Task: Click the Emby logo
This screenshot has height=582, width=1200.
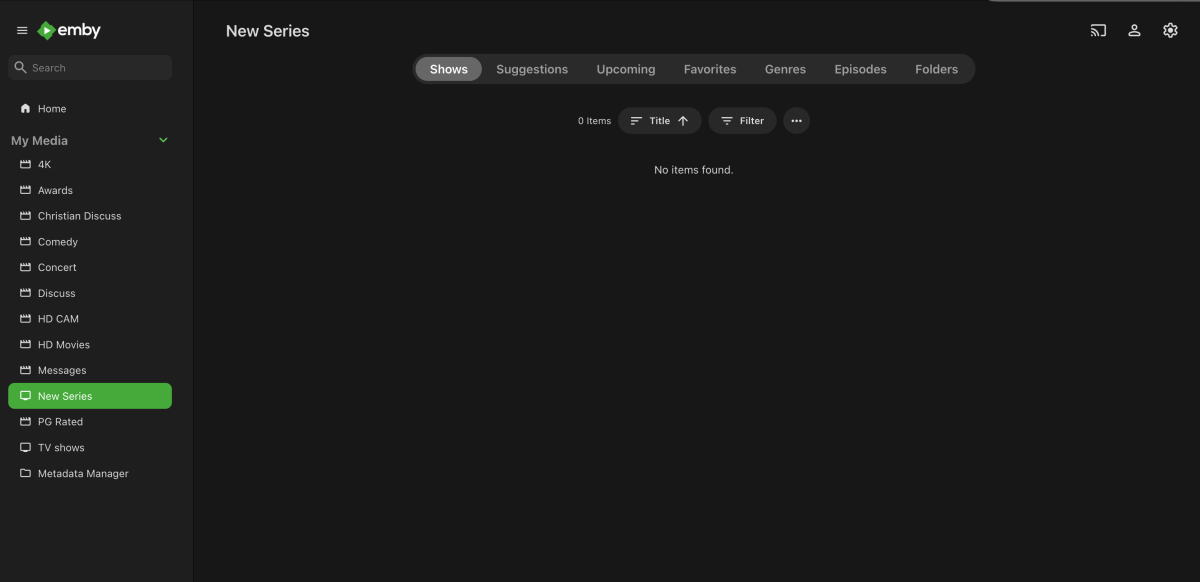Action: click(x=68, y=30)
